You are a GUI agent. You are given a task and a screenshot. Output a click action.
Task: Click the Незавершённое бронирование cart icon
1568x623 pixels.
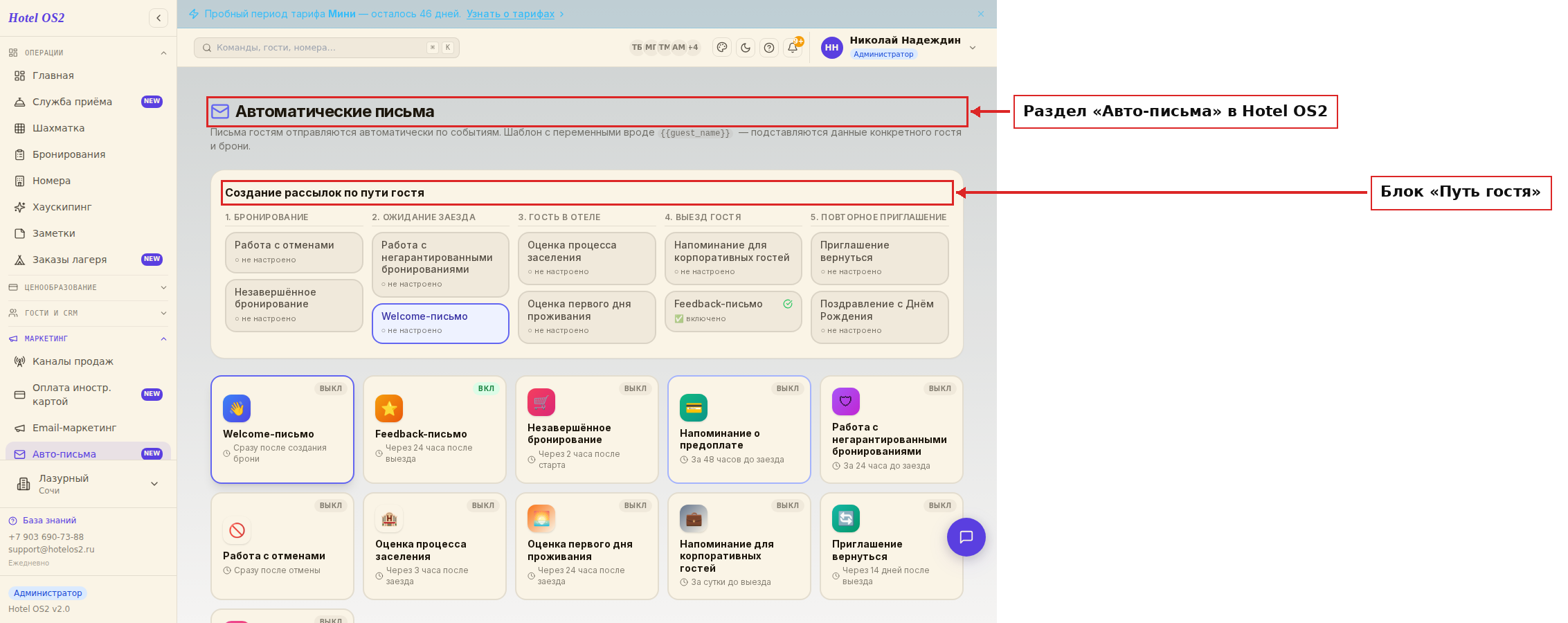[541, 402]
